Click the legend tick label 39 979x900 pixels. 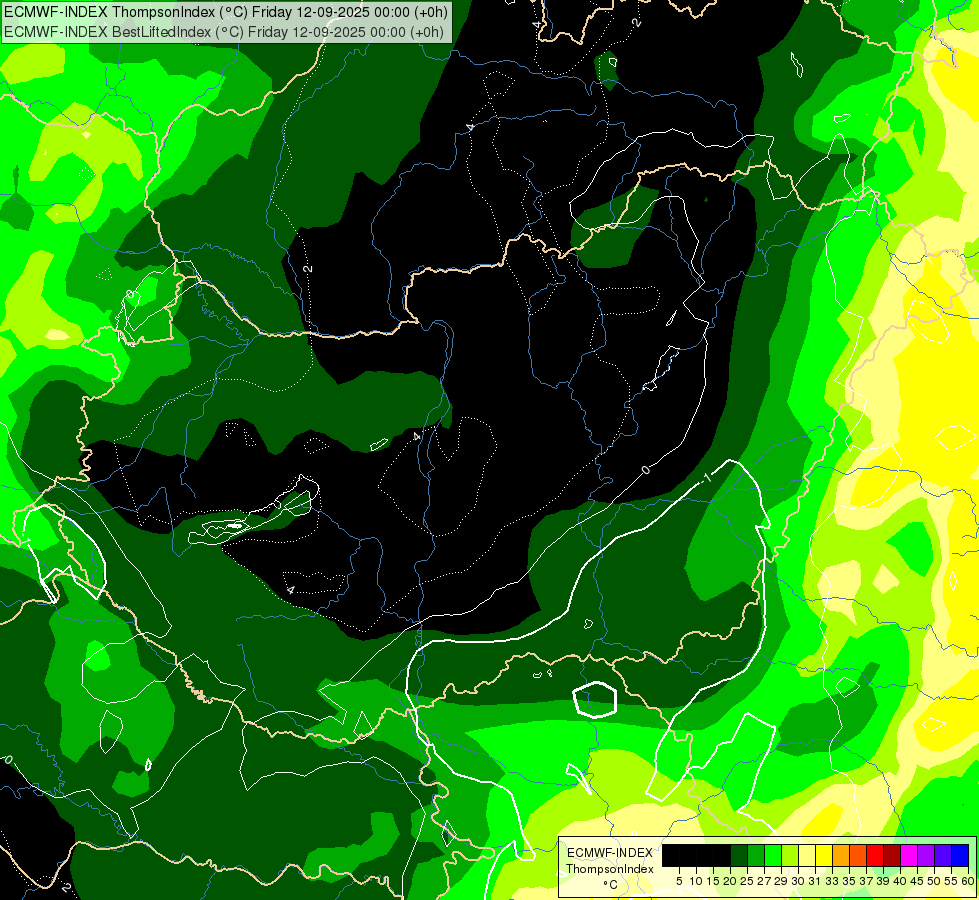click(x=883, y=881)
